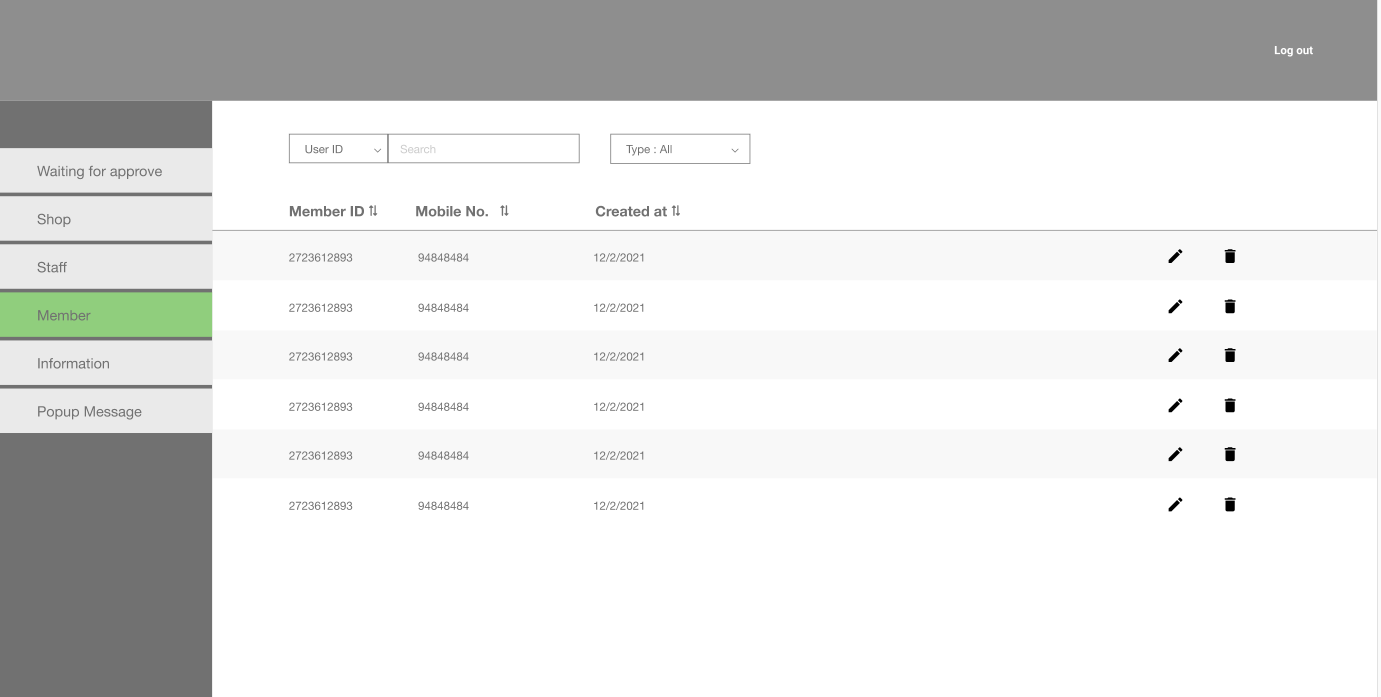Click the edit pencil in the second row
Screen dimensions: 1381x697
[1175, 307]
